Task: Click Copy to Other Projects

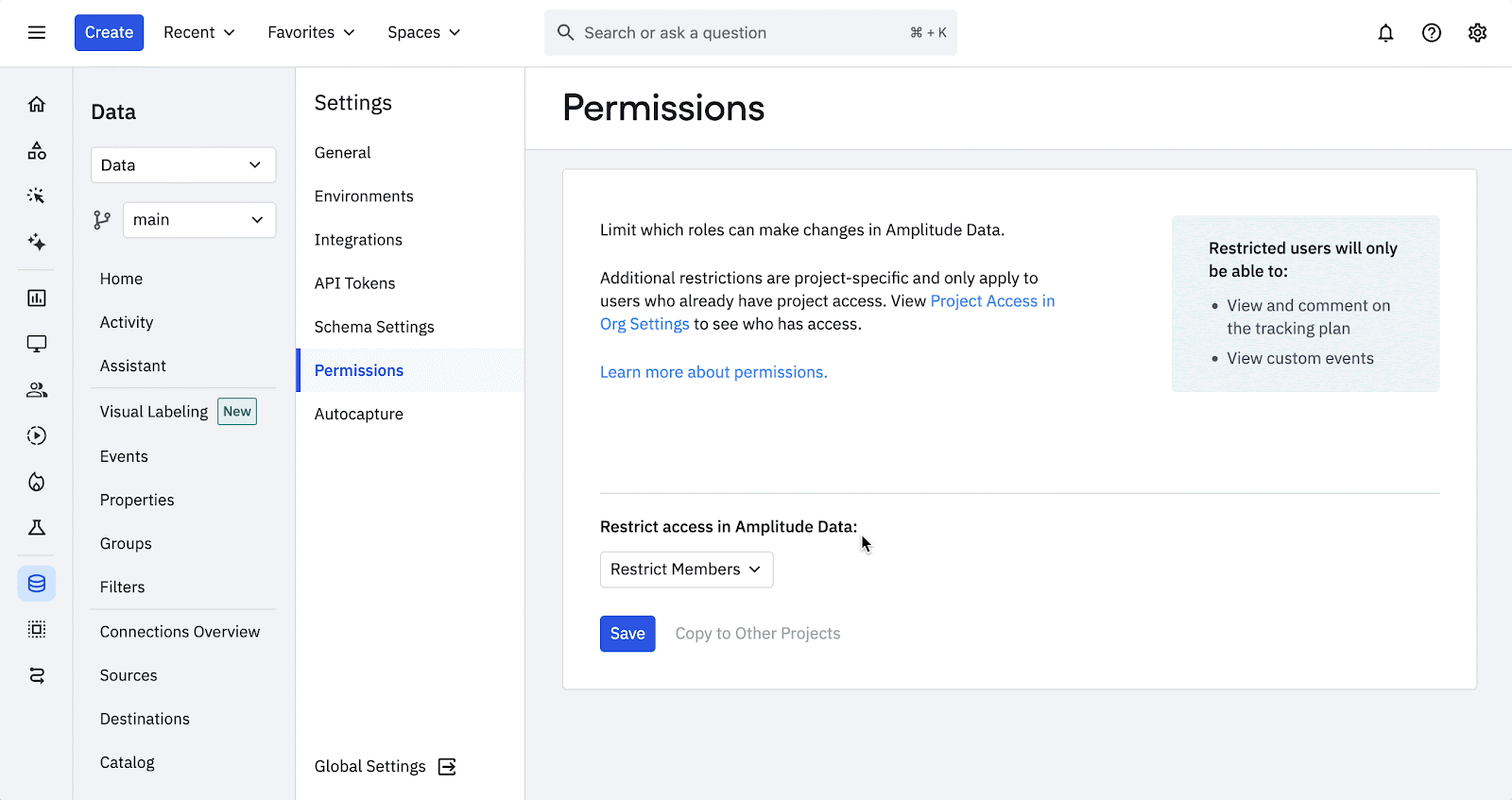Action: coord(758,634)
